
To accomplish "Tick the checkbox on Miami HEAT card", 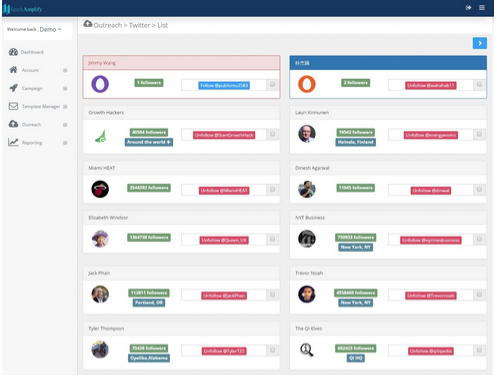I will (x=272, y=189).
